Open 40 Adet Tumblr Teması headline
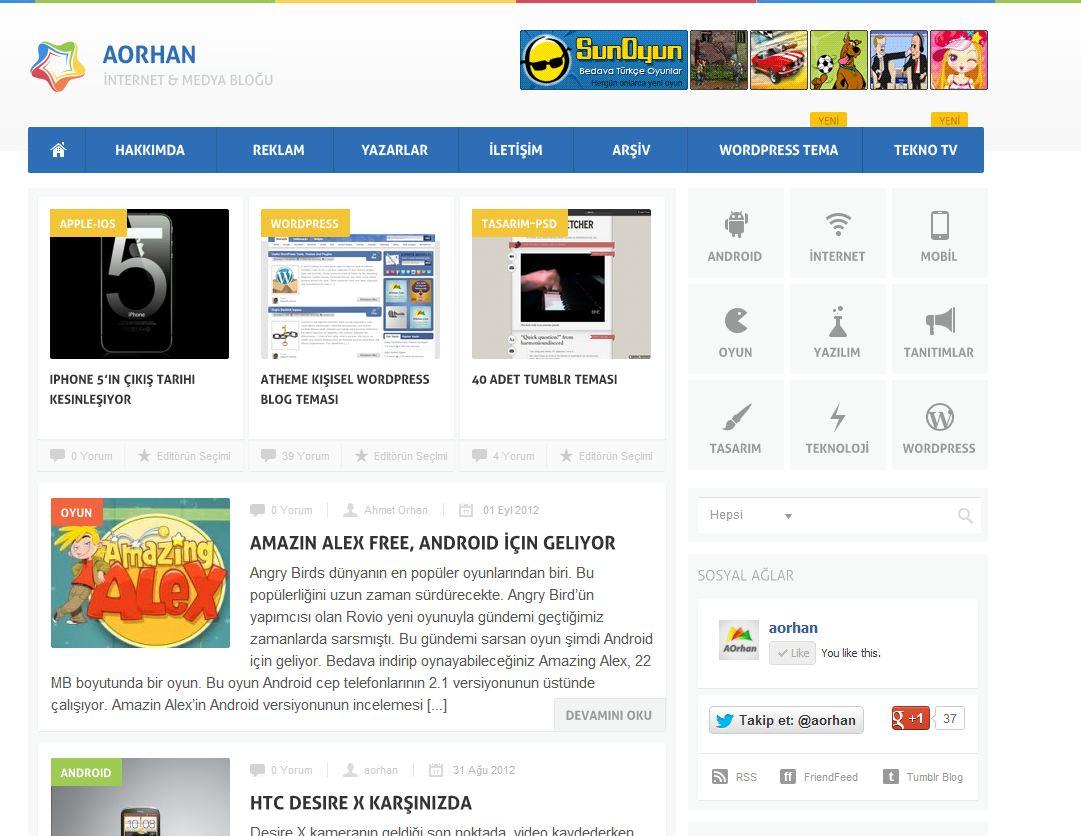This screenshot has width=1081, height=836. point(544,379)
